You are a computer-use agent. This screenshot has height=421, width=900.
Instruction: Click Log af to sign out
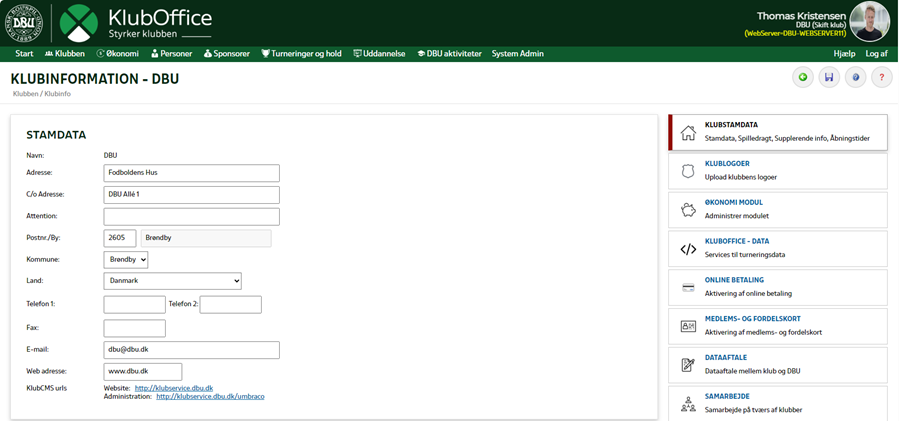click(x=876, y=53)
